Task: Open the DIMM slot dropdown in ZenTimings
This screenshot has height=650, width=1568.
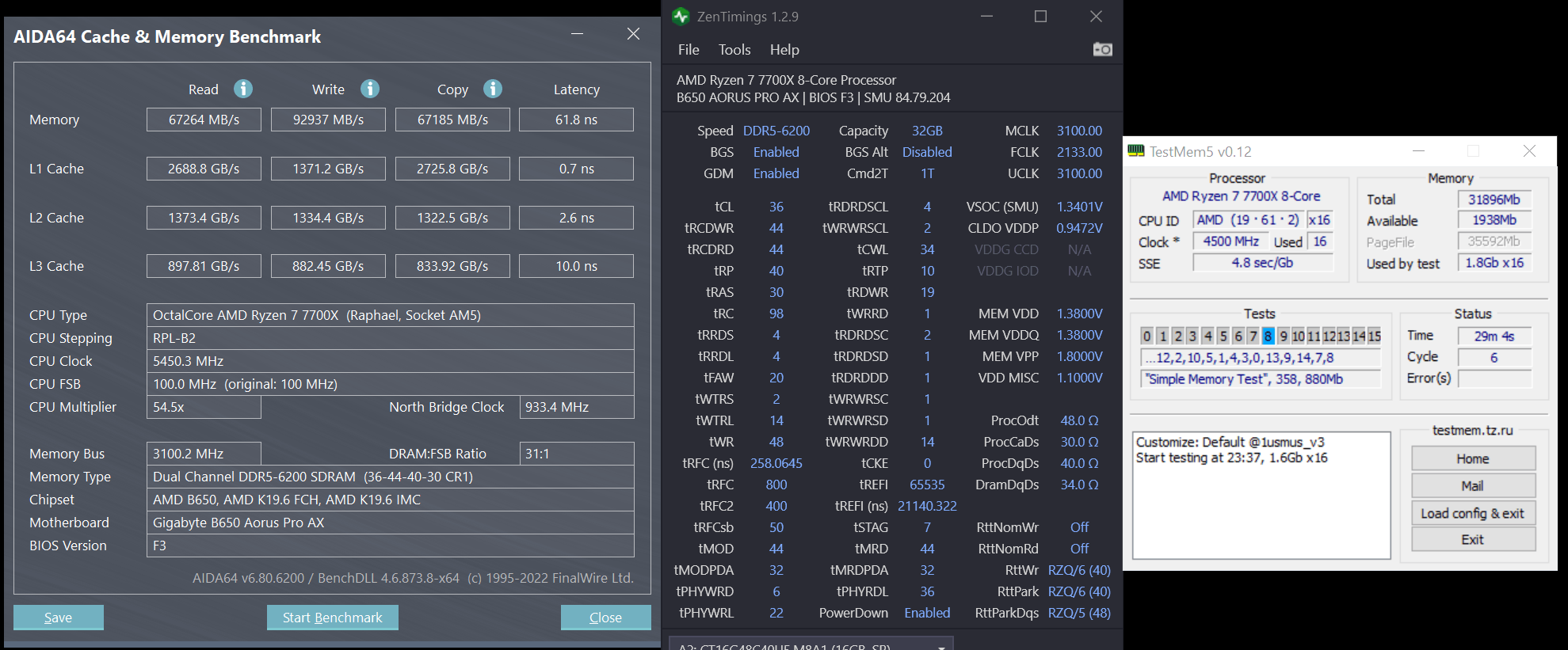Action: (x=811, y=643)
